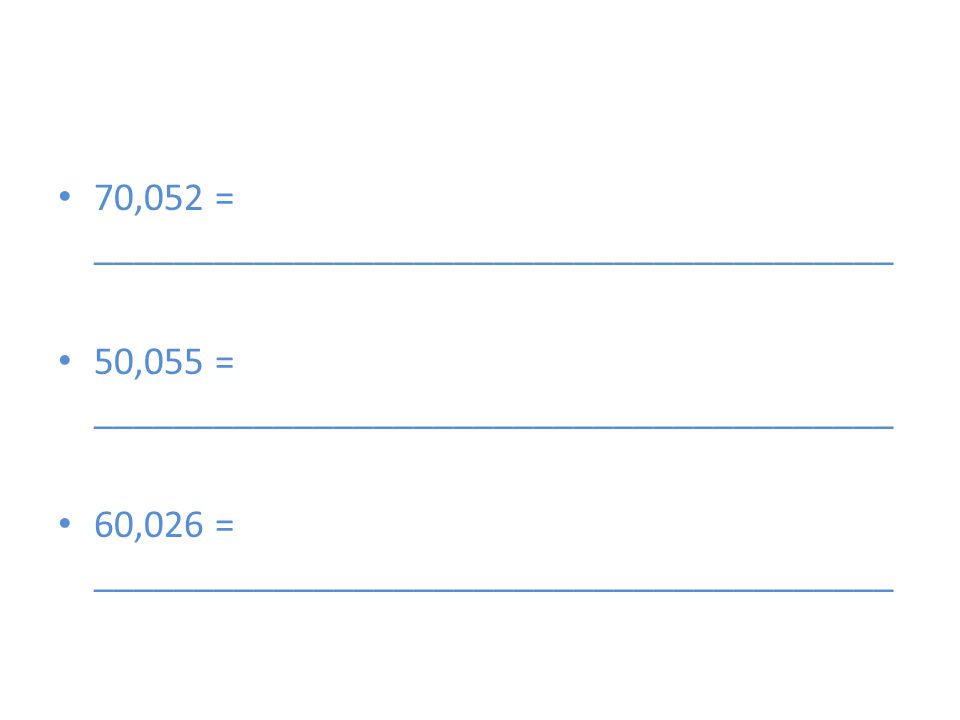Viewport: 960px width, 720px height.
Task: Click the equals sign after 50,055
Action: click(225, 362)
